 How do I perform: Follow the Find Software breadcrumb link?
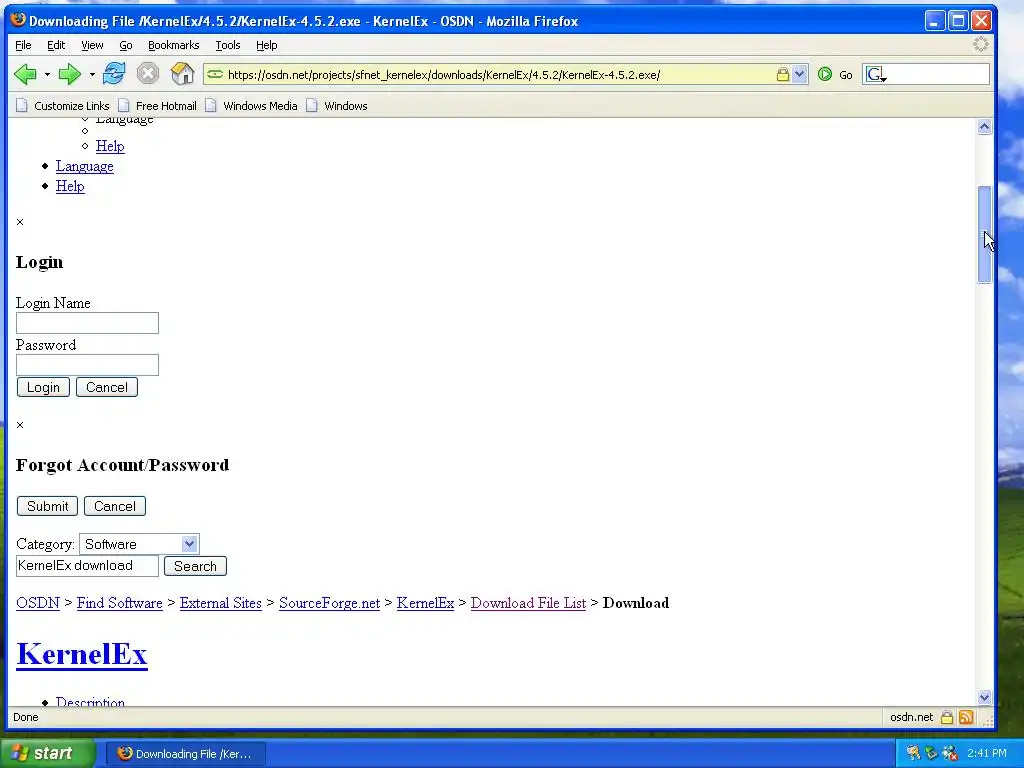[x=120, y=603]
